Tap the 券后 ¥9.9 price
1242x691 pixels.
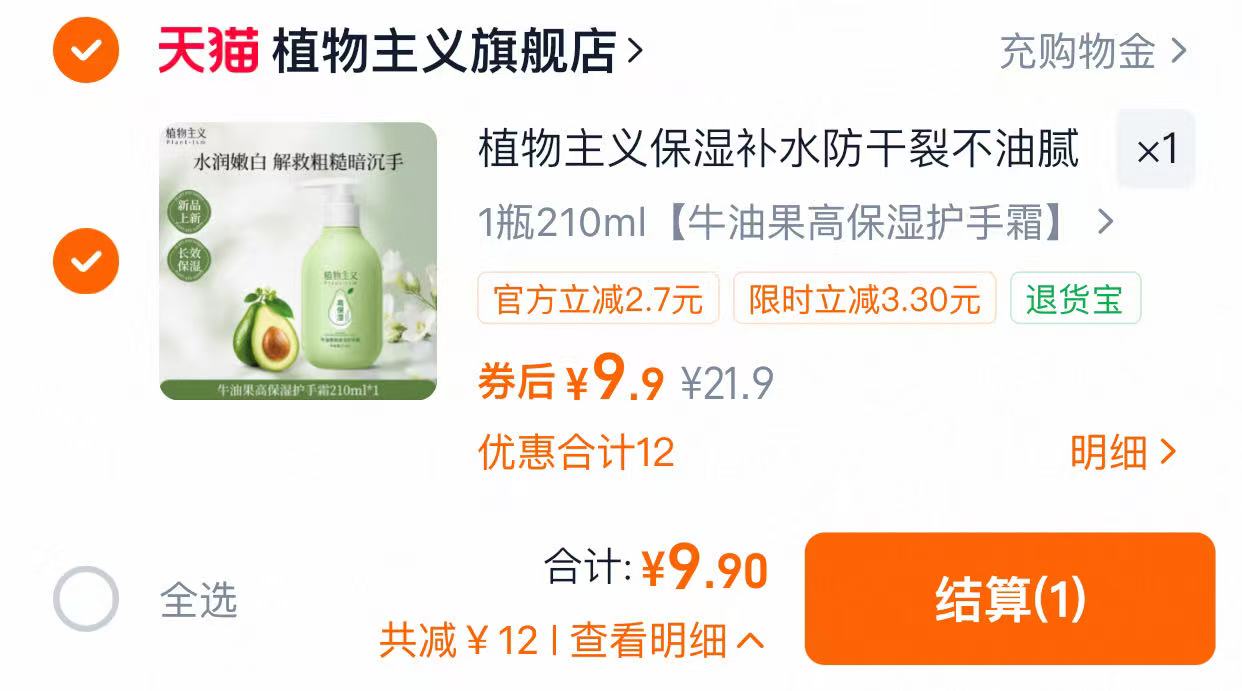pos(571,379)
